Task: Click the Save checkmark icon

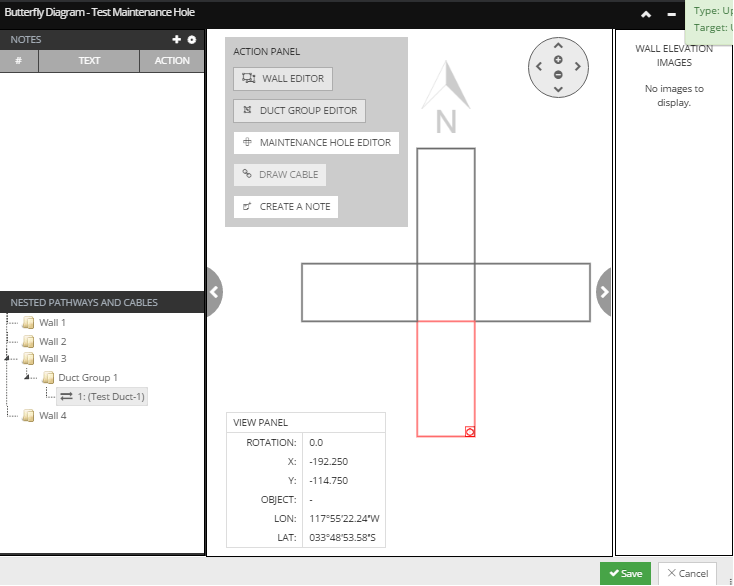Action: (x=614, y=573)
